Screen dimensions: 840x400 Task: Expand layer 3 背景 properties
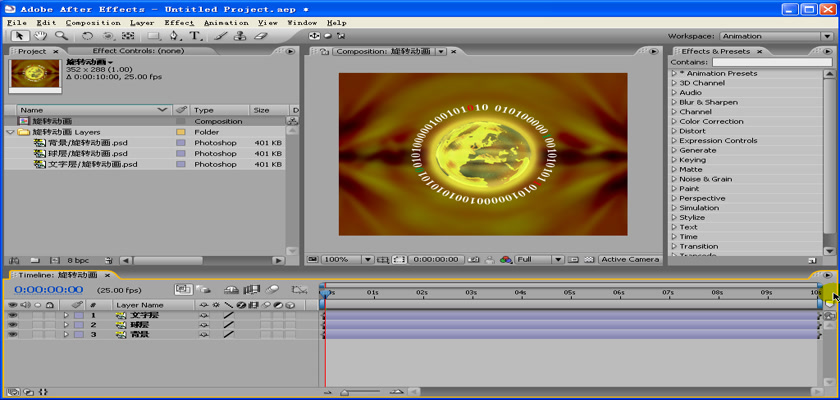tap(66, 335)
